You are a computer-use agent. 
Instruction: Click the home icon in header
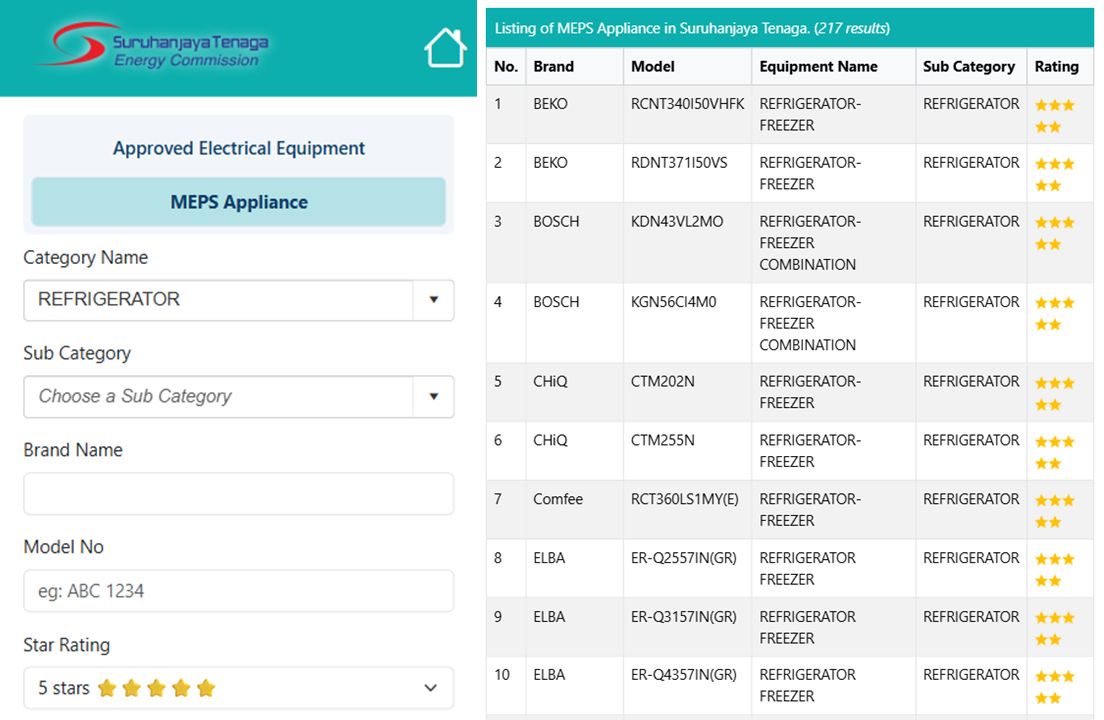[x=445, y=48]
